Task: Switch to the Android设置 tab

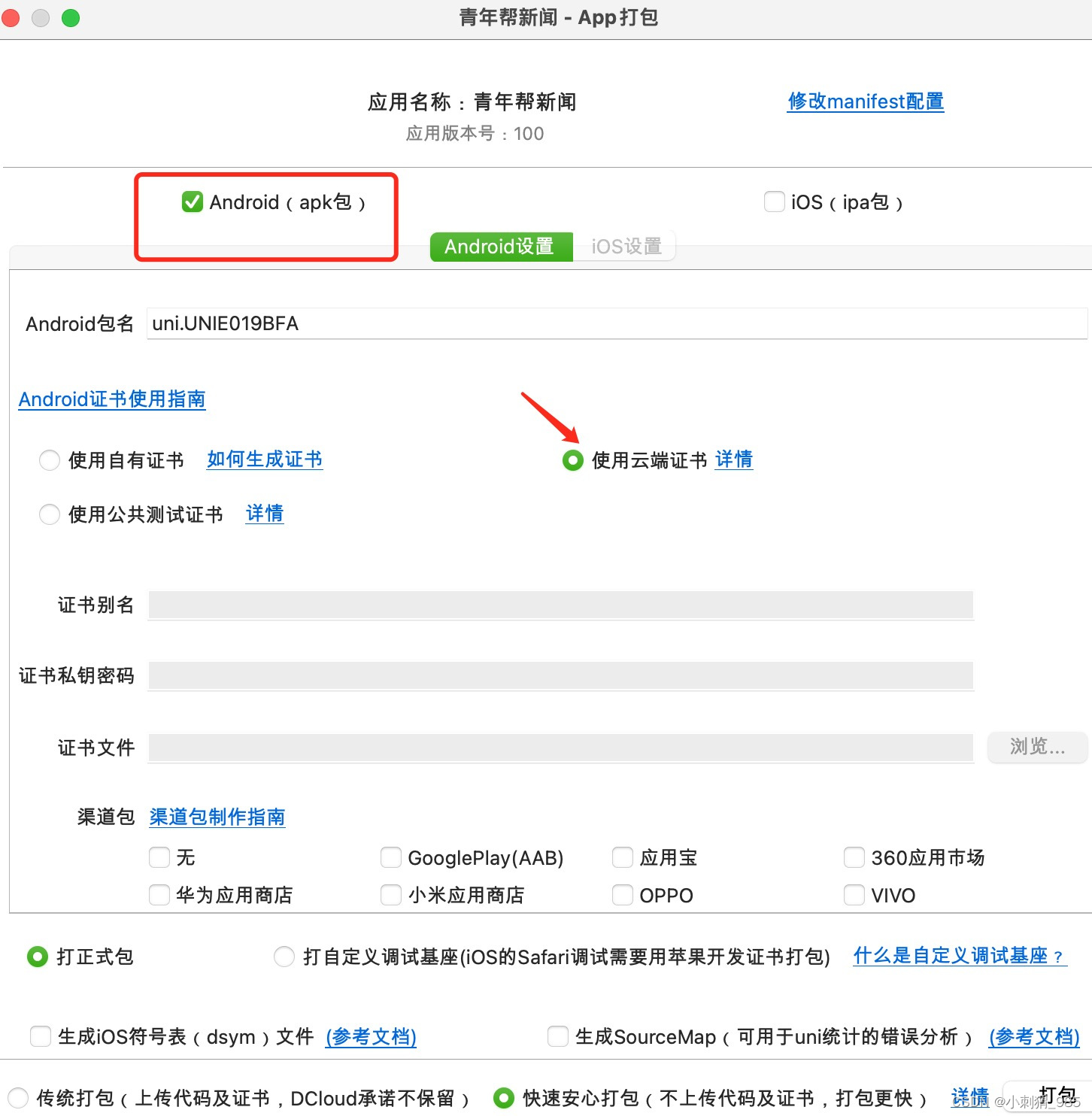Action: tap(501, 246)
